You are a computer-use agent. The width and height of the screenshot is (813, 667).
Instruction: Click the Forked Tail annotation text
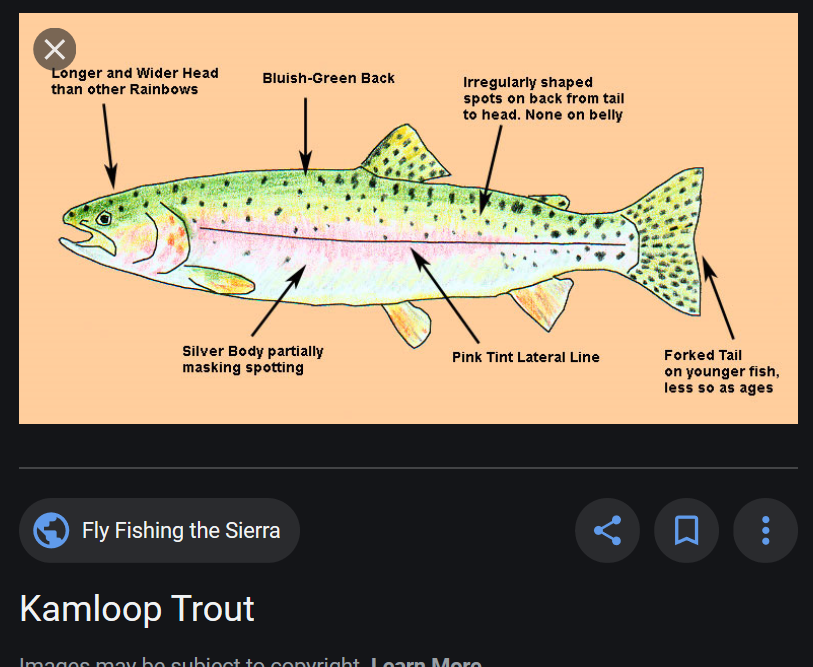click(x=722, y=371)
